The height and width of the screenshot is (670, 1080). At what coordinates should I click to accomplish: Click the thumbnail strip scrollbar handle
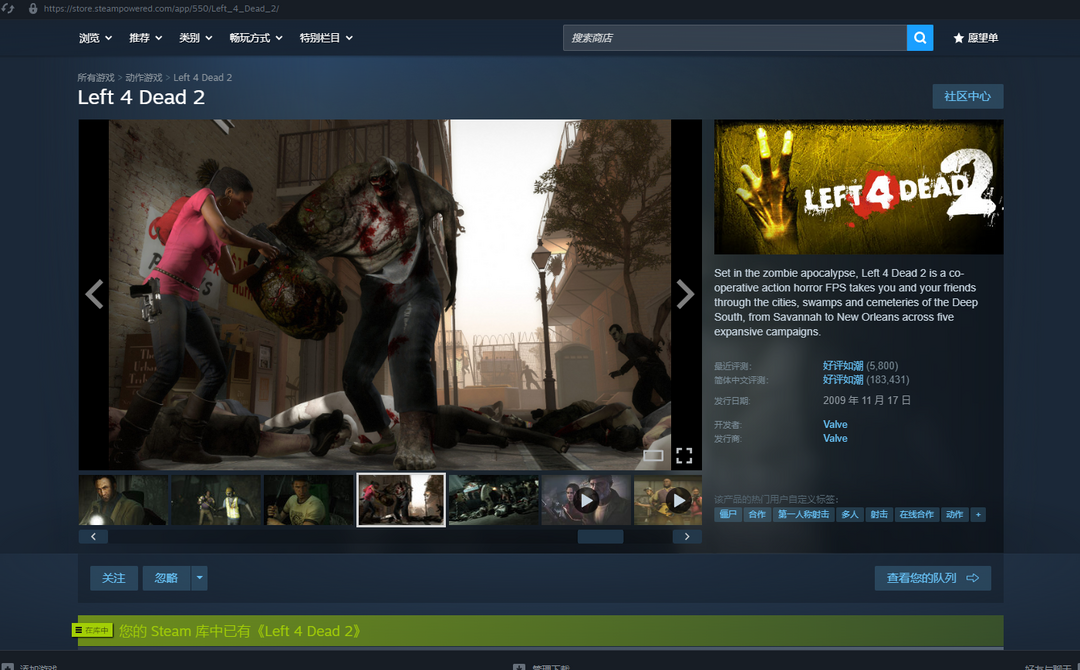[601, 536]
